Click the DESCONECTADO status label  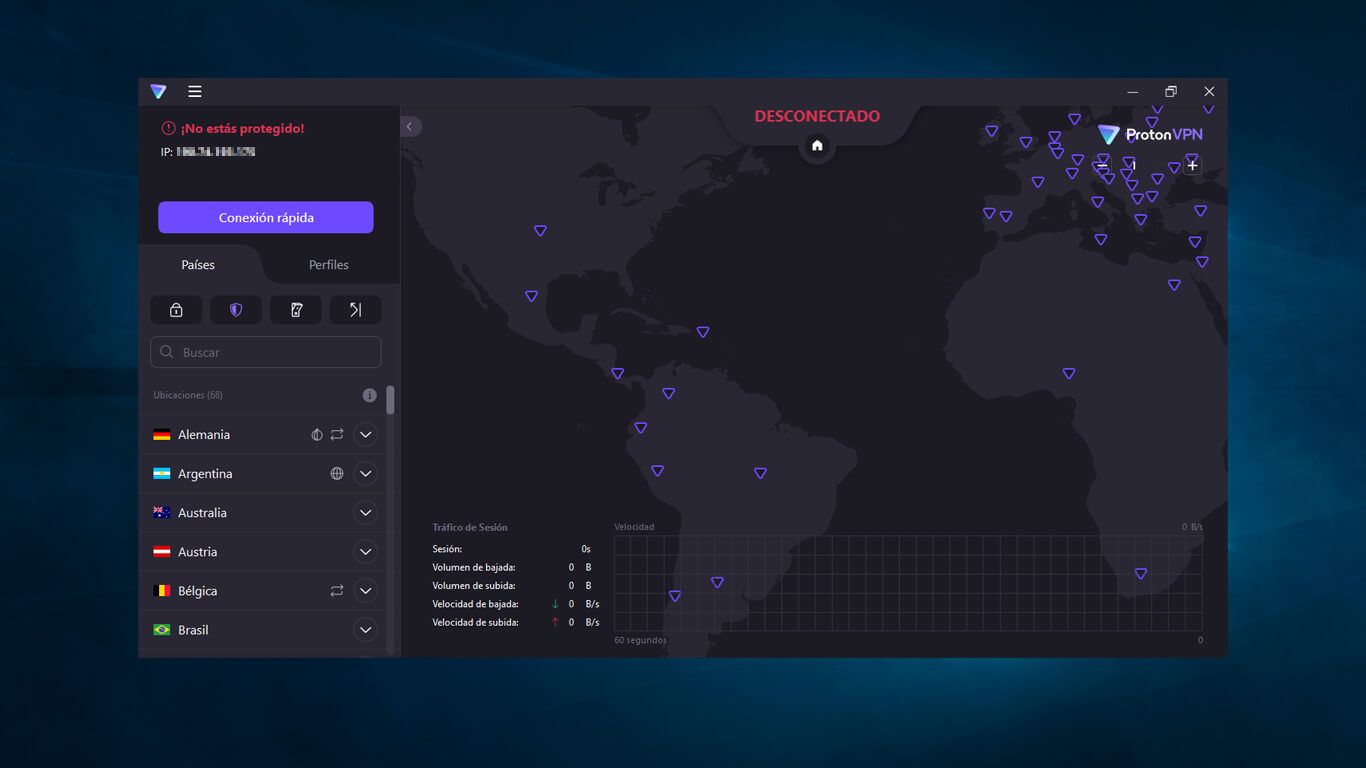(x=817, y=116)
